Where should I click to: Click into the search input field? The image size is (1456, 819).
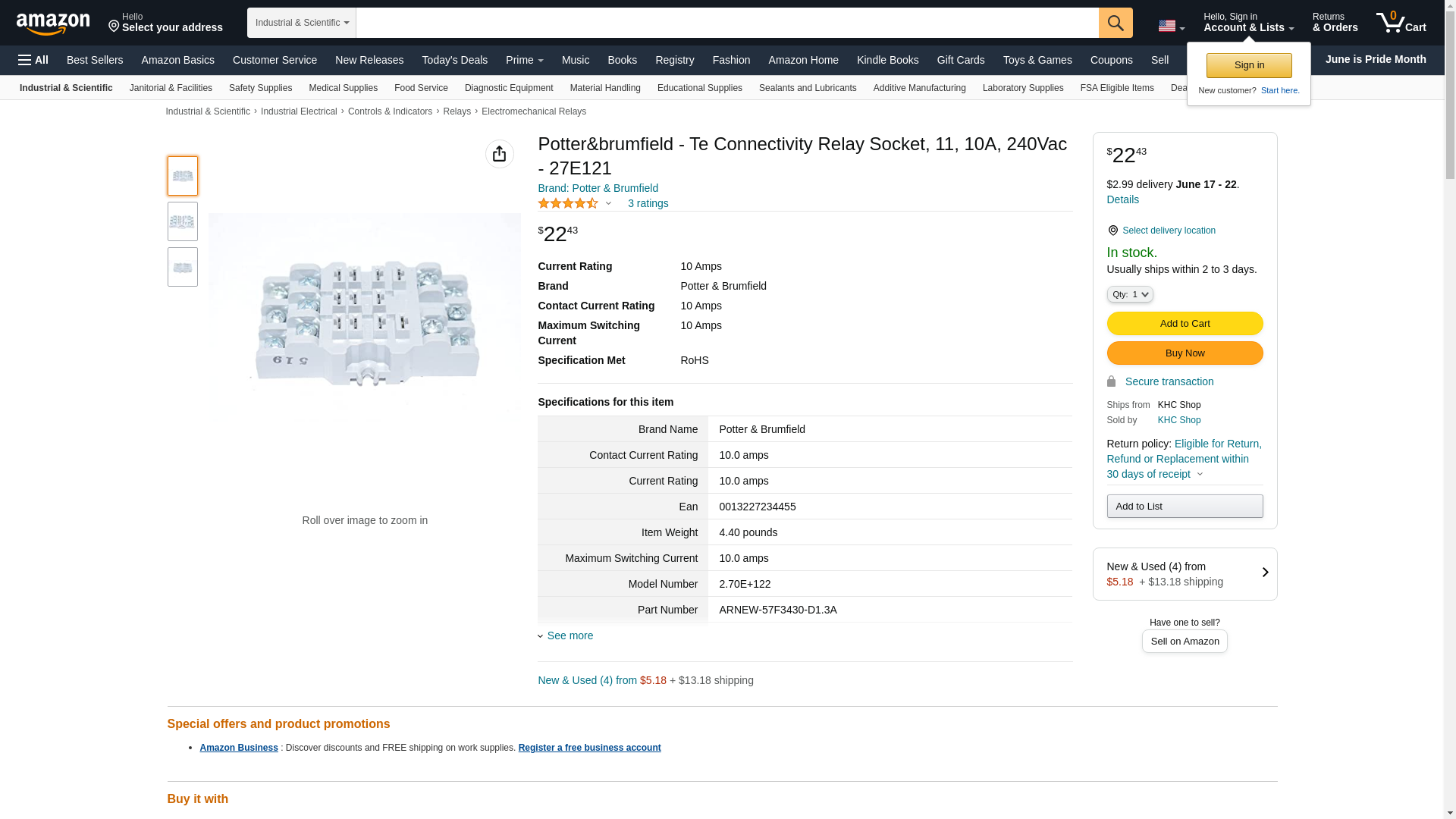coord(726,23)
